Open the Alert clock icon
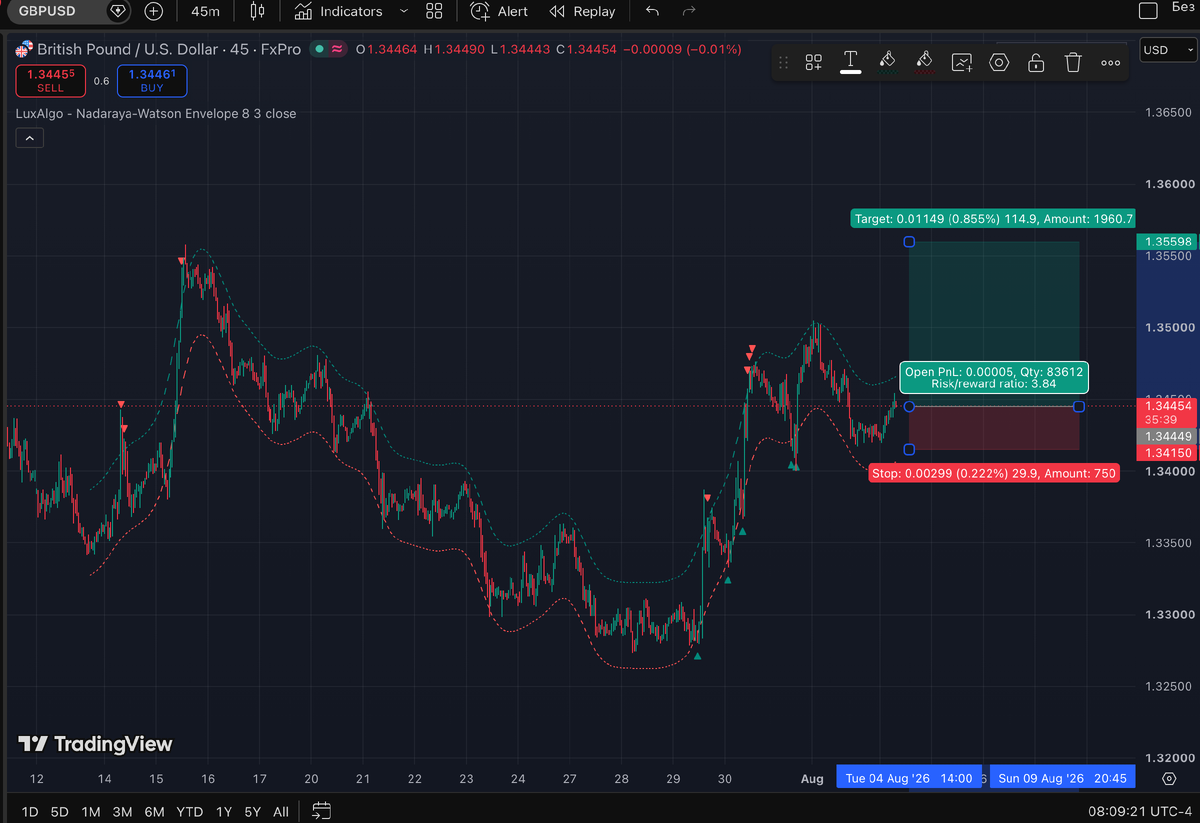Image resolution: width=1200 pixels, height=823 pixels. (480, 11)
